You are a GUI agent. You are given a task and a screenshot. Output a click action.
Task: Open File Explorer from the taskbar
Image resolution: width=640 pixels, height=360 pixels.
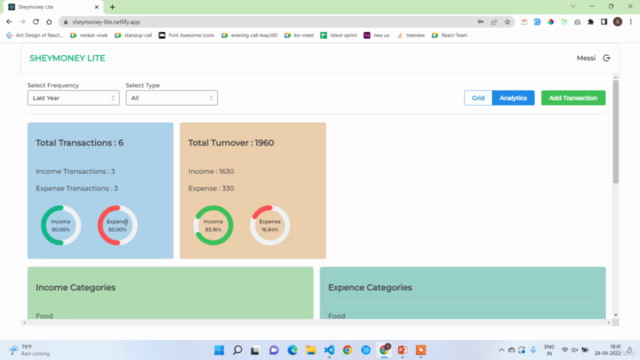(311, 350)
